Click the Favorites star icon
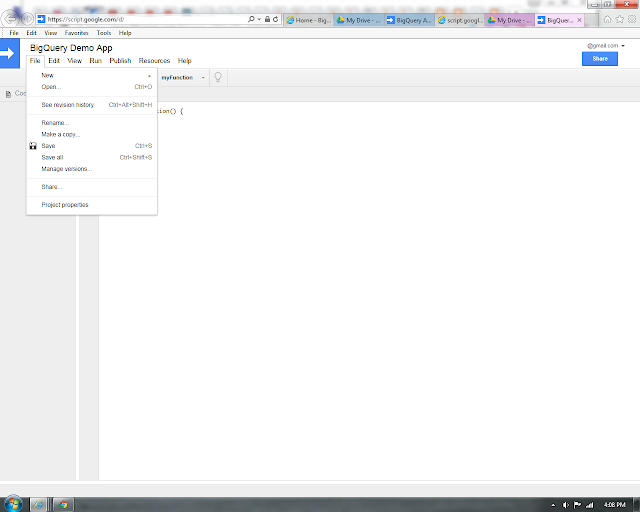The image size is (640, 512). pyautogui.click(x=620, y=19)
